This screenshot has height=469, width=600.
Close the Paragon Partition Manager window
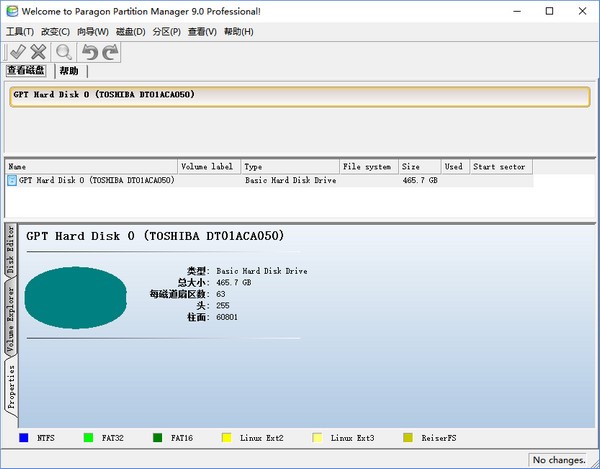582,11
